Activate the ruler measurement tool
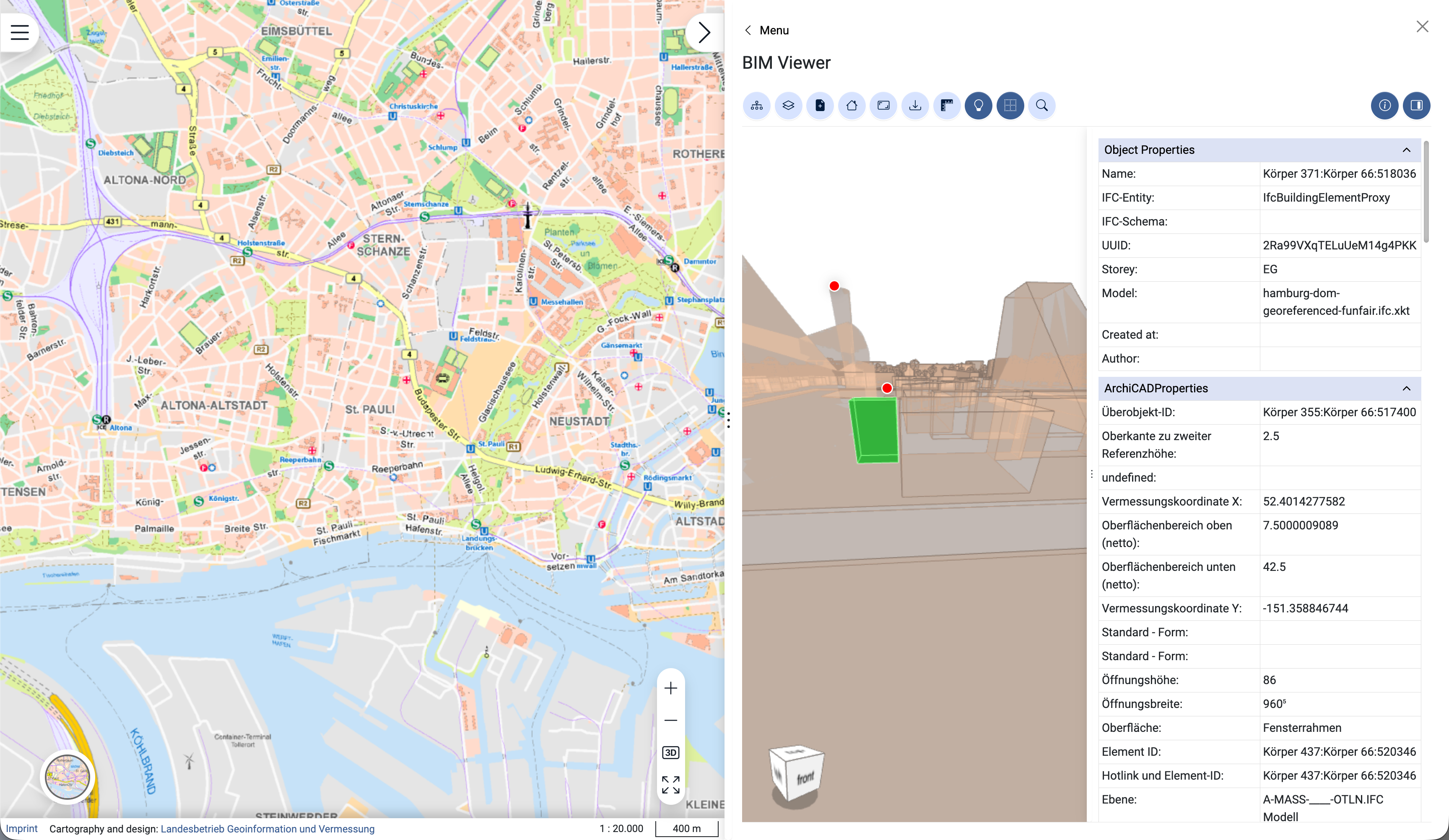The width and height of the screenshot is (1449, 840). tap(947, 106)
